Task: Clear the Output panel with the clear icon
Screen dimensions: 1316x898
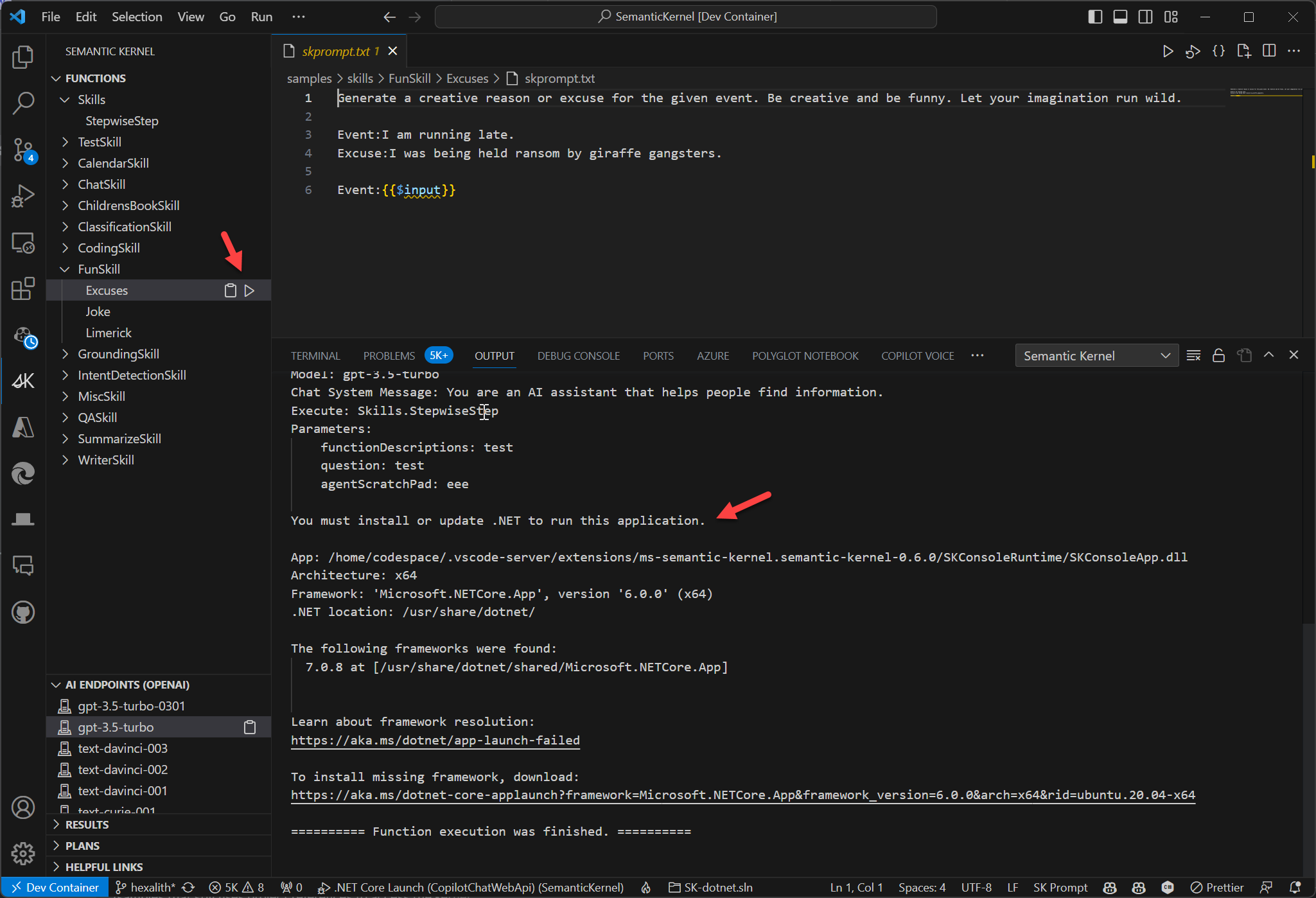Action: (1193, 355)
